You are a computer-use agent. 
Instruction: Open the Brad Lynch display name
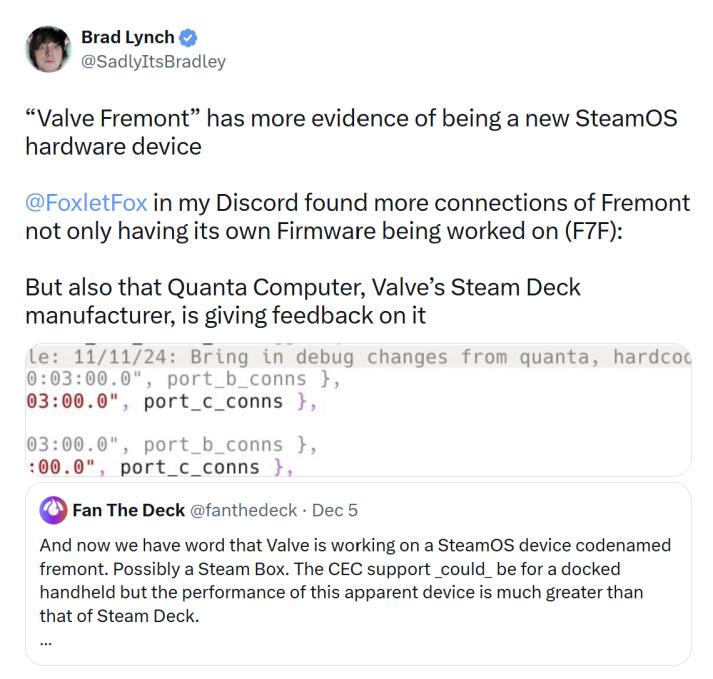pyautogui.click(x=126, y=37)
